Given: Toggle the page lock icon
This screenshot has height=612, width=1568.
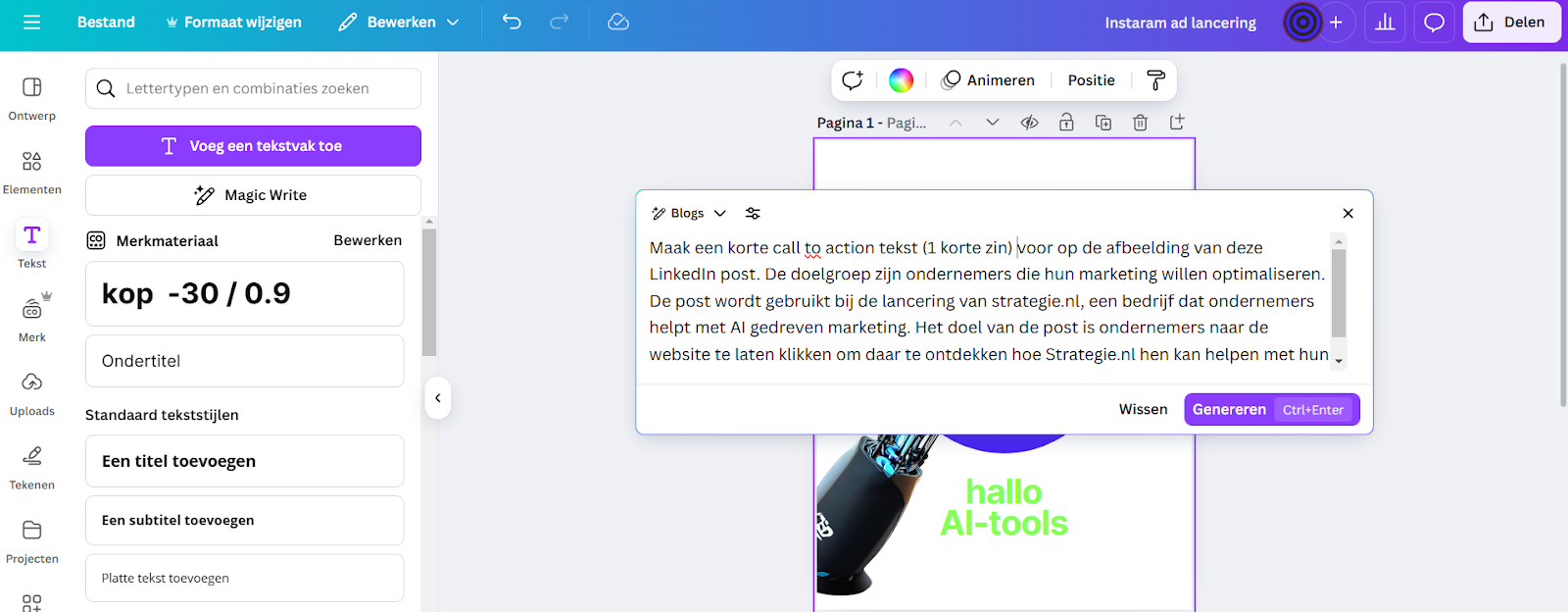Looking at the screenshot, I should [1066, 123].
